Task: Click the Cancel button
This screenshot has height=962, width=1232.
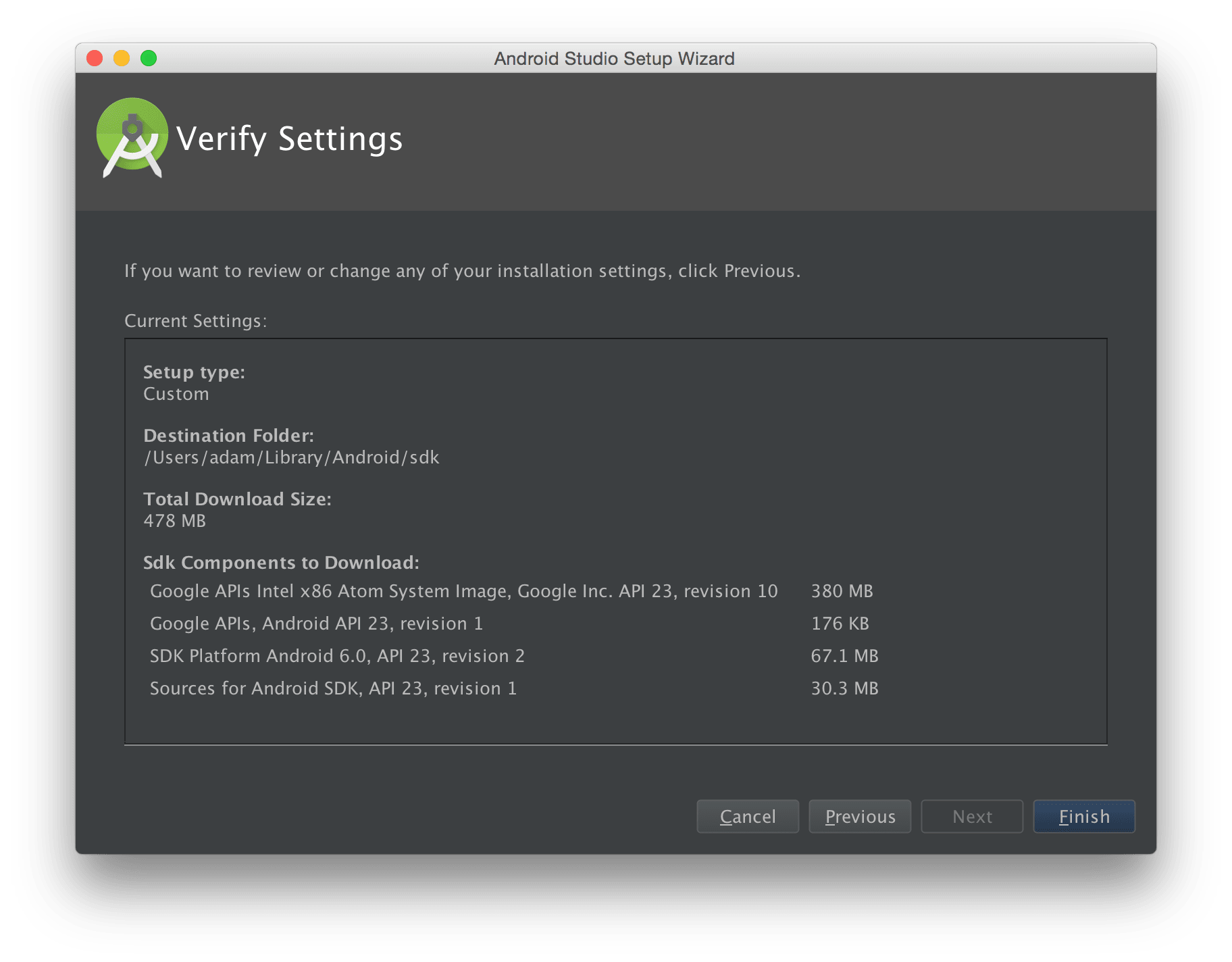Action: pos(748,817)
